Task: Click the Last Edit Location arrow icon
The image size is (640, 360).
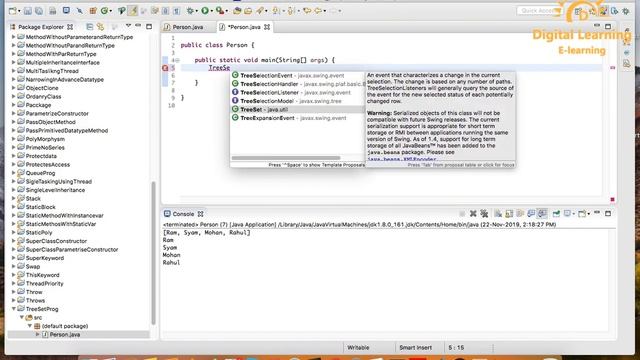Action: click(x=307, y=11)
